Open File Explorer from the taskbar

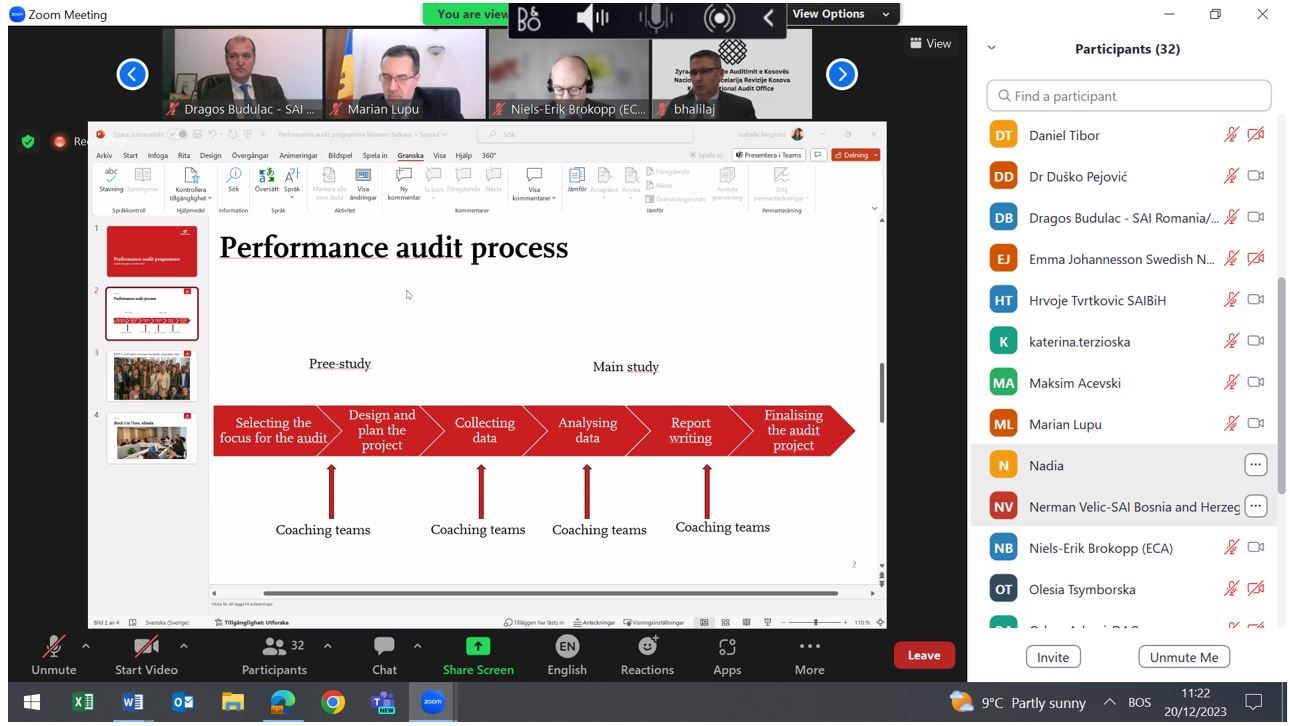point(233,702)
